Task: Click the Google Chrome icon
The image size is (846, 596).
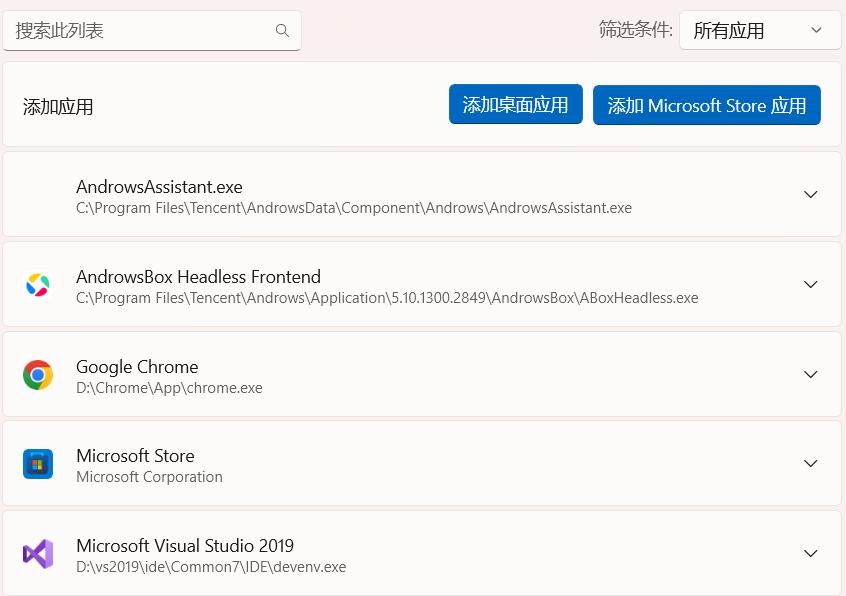Action: 38,375
